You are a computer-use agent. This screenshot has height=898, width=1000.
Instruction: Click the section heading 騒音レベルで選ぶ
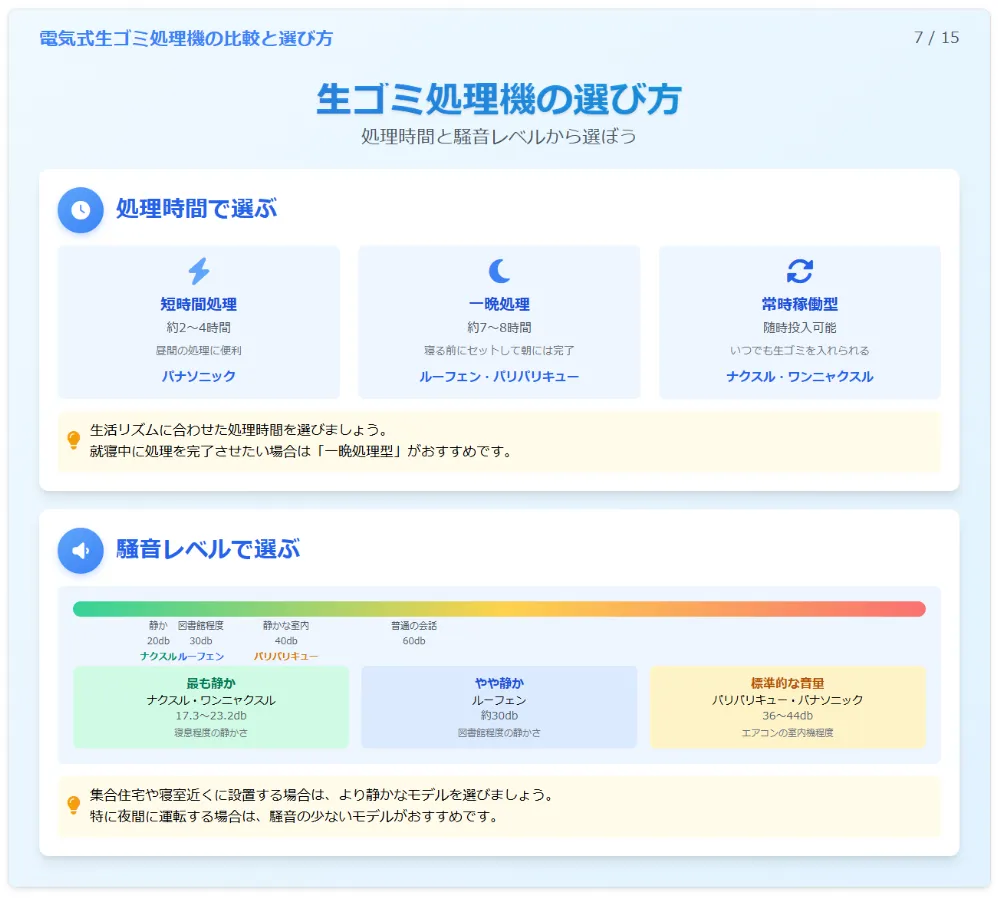pos(208,549)
